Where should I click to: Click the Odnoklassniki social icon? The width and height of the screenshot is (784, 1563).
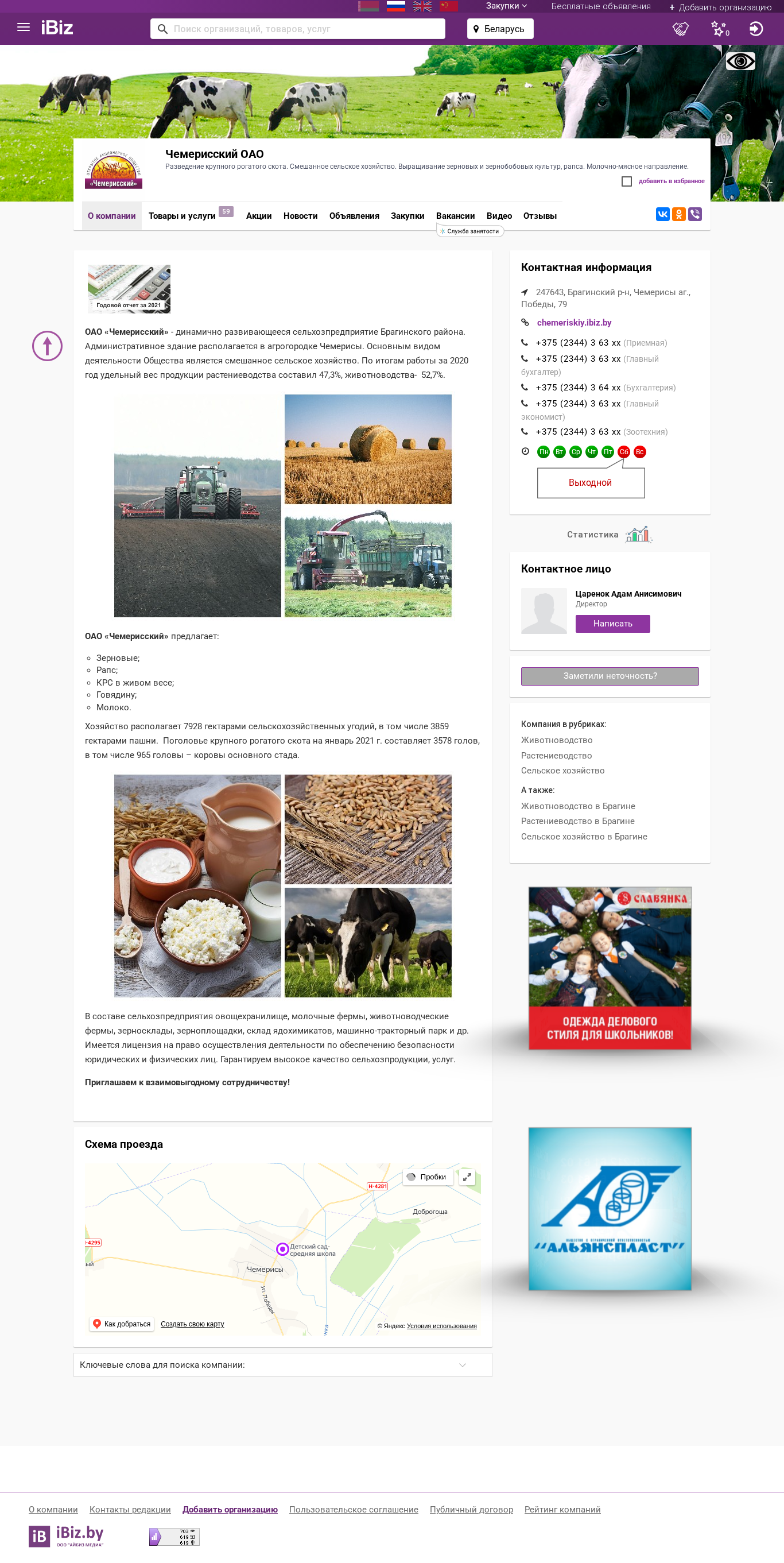click(x=678, y=214)
